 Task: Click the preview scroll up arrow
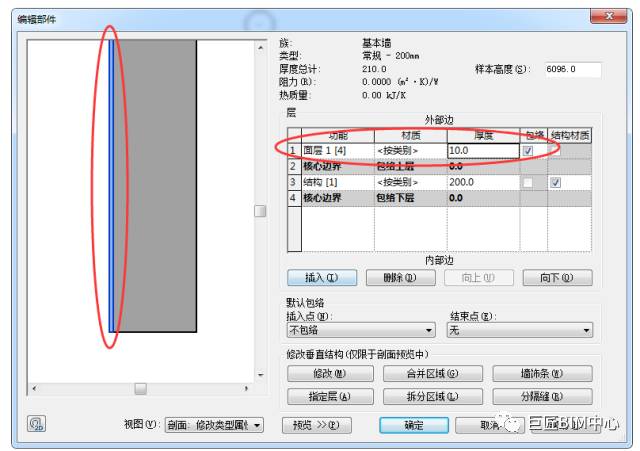(x=260, y=48)
